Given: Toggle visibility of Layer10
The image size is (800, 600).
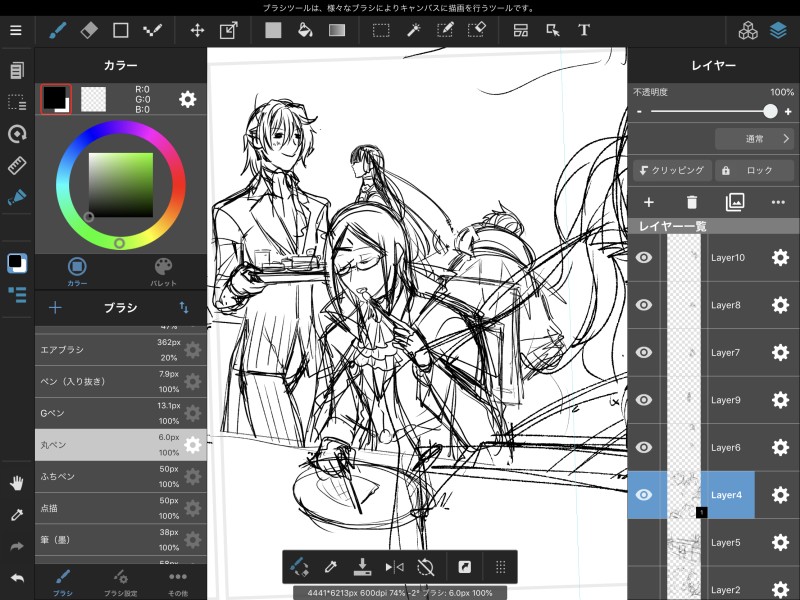Looking at the screenshot, I should coord(644,258).
